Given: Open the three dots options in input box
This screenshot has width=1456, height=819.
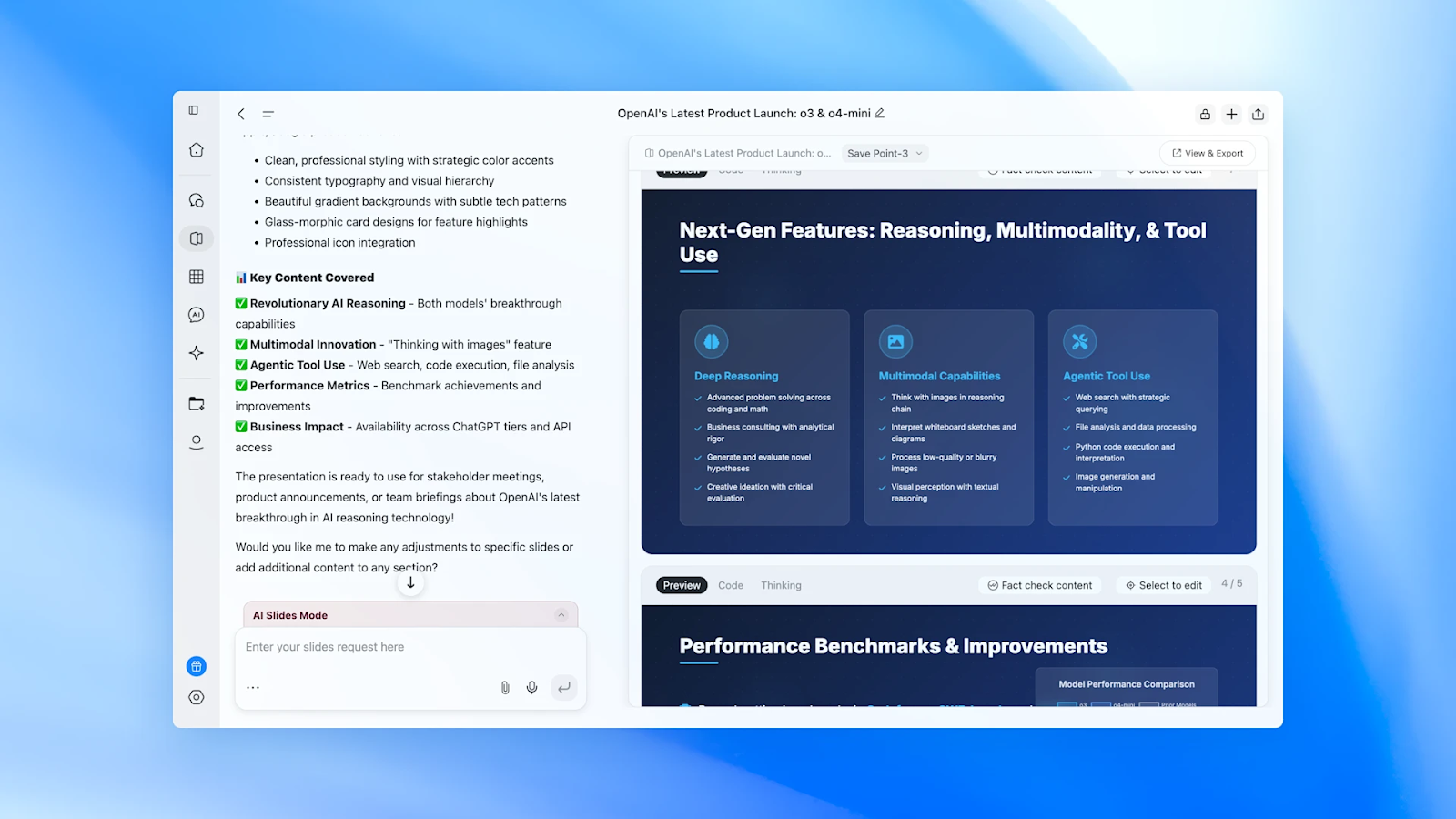Looking at the screenshot, I should coord(253,687).
